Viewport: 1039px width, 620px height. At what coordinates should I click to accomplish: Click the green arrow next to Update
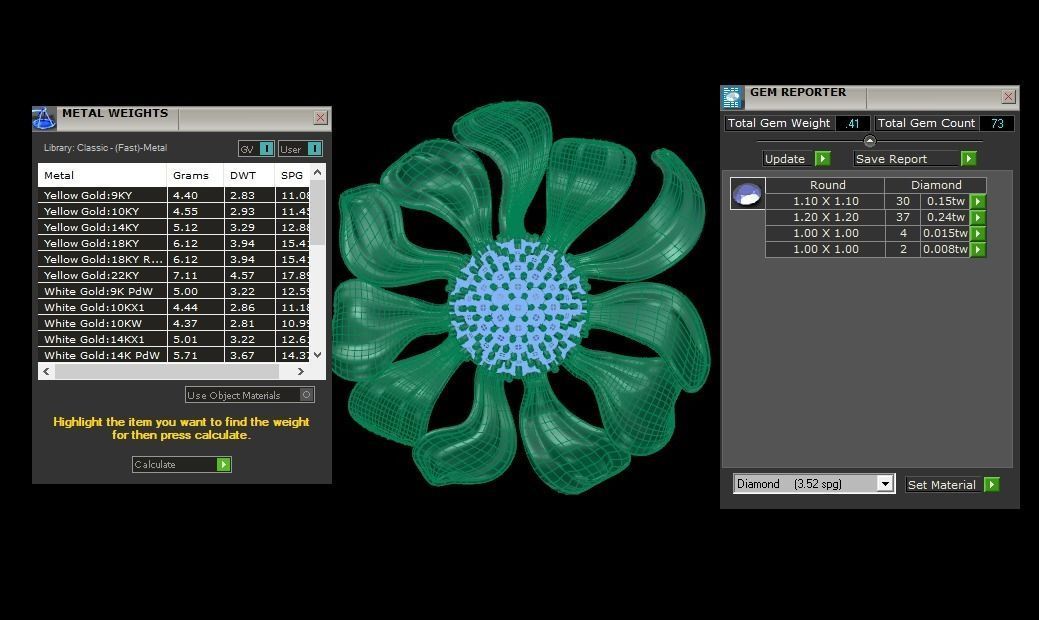(x=822, y=158)
